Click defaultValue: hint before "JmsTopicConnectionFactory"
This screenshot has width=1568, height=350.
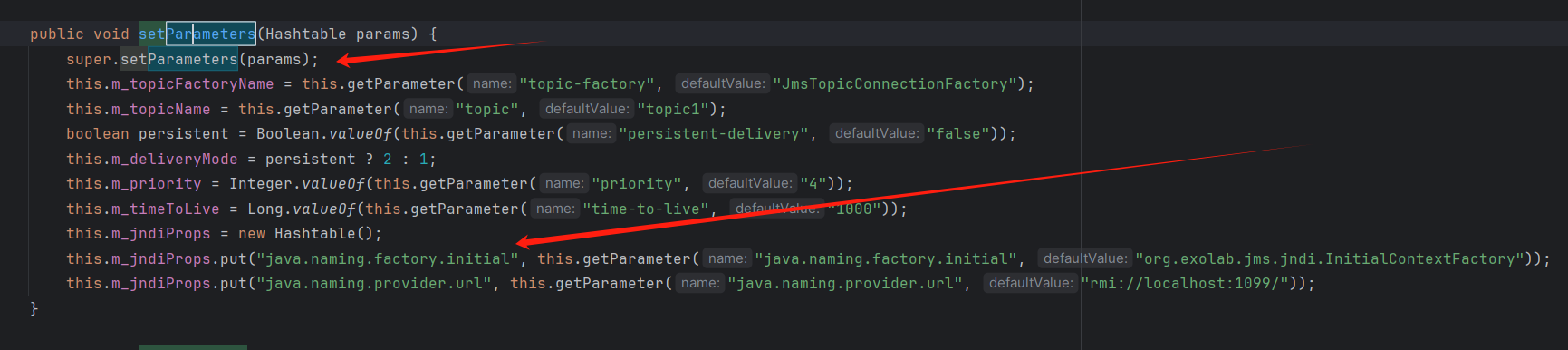(x=723, y=83)
